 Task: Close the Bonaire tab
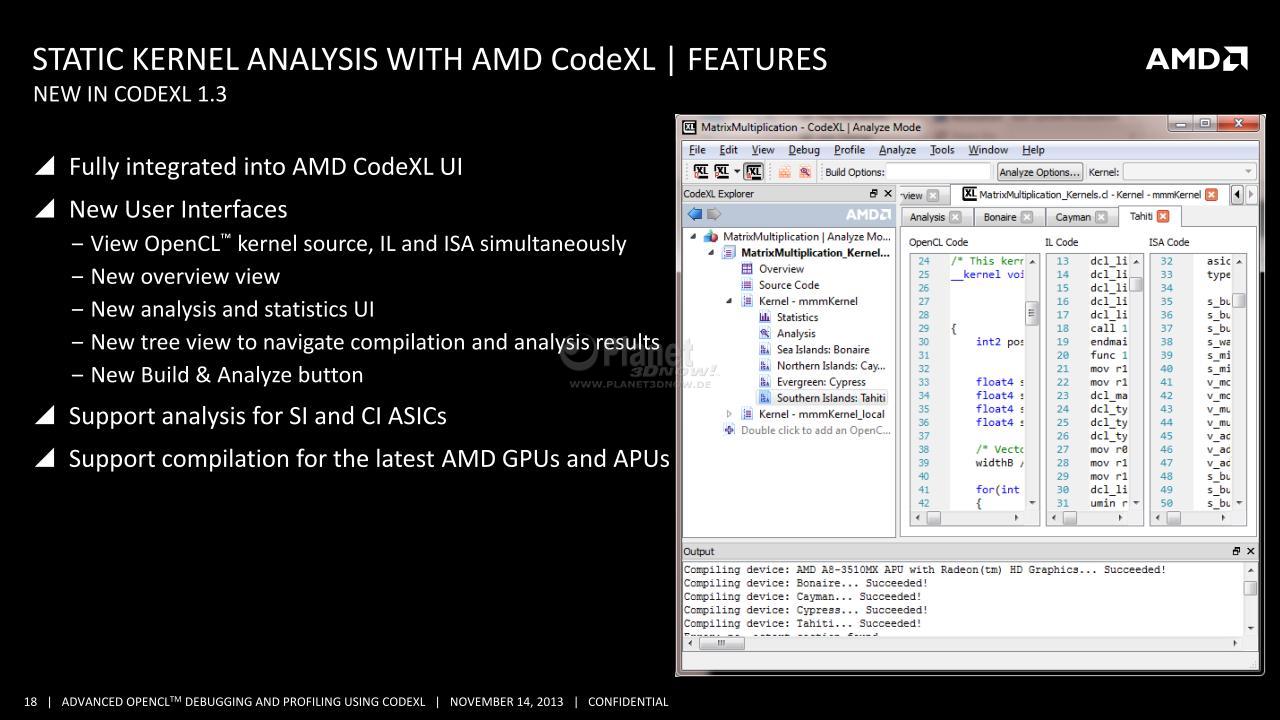(x=1027, y=217)
